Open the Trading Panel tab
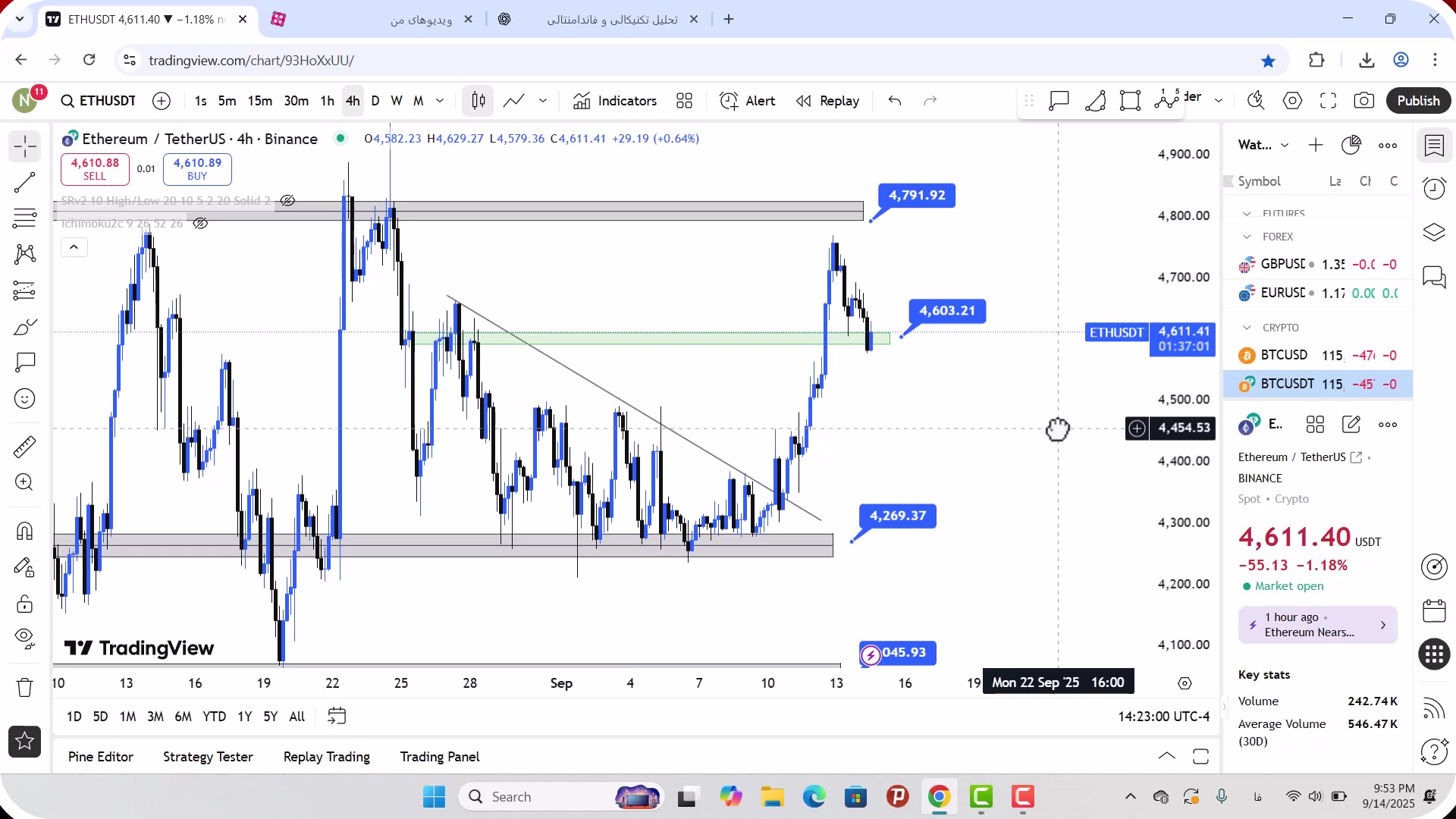 (440, 757)
